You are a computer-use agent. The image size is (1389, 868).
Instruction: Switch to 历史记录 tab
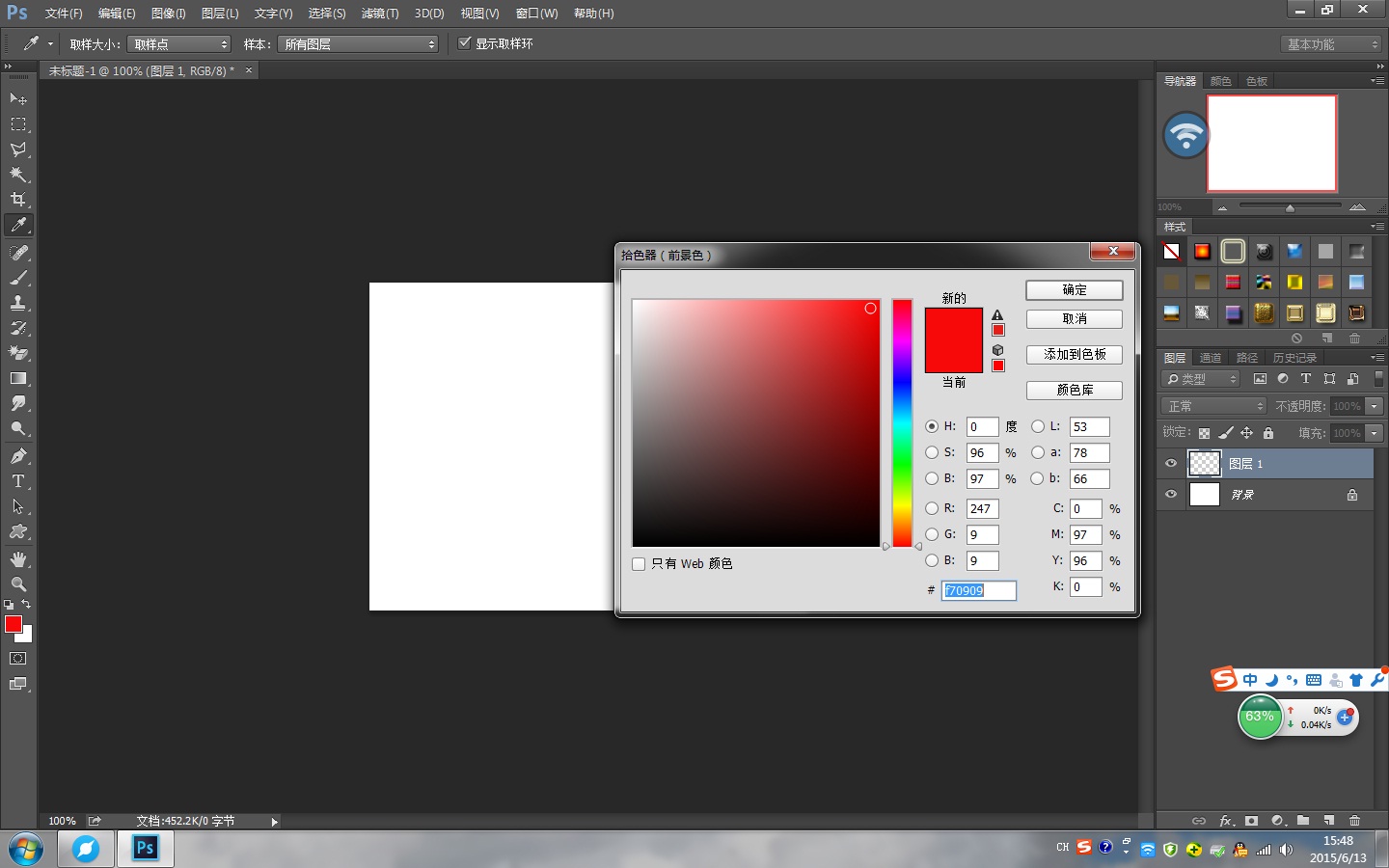pos(1294,358)
